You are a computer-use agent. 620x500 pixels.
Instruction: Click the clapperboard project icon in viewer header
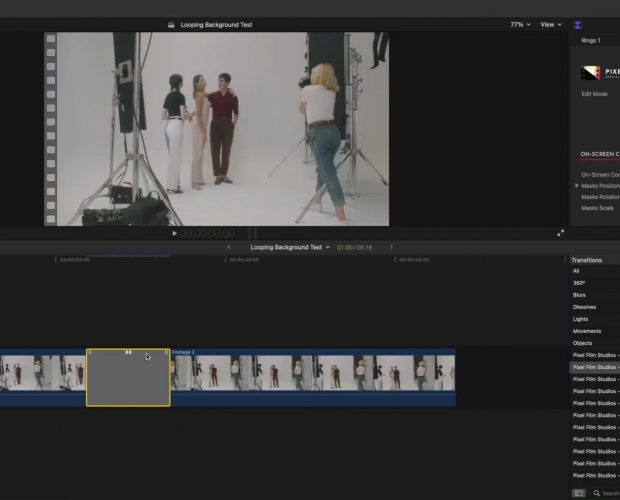(x=171, y=25)
